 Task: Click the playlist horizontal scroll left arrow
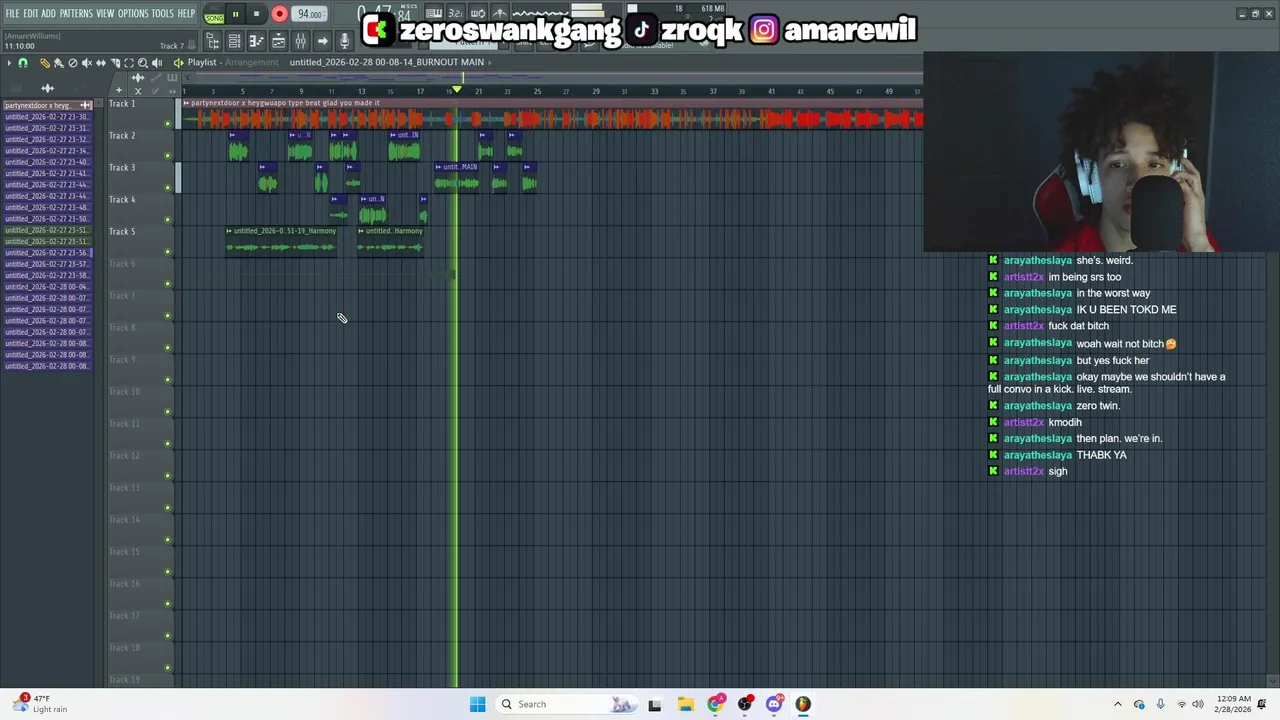point(186,77)
